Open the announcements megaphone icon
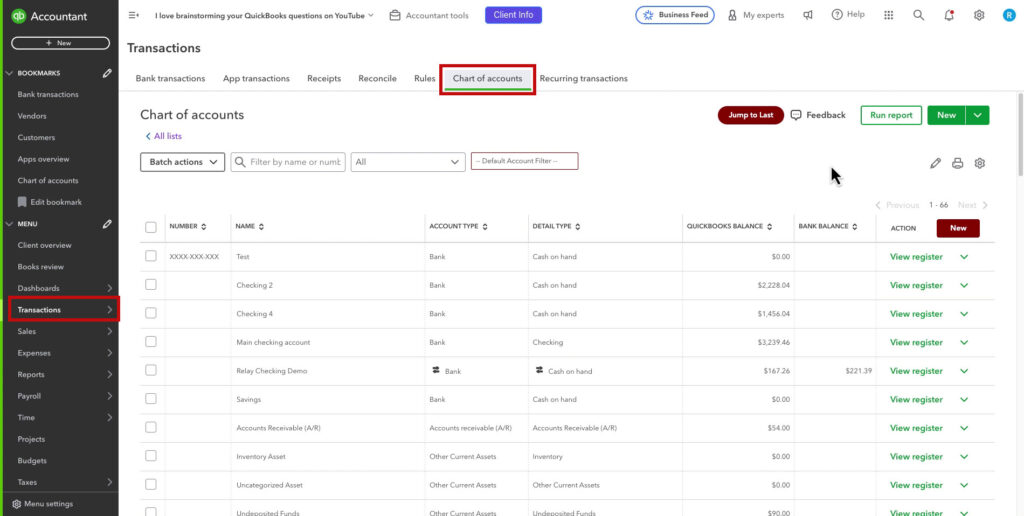The image size is (1024, 516). tap(808, 15)
